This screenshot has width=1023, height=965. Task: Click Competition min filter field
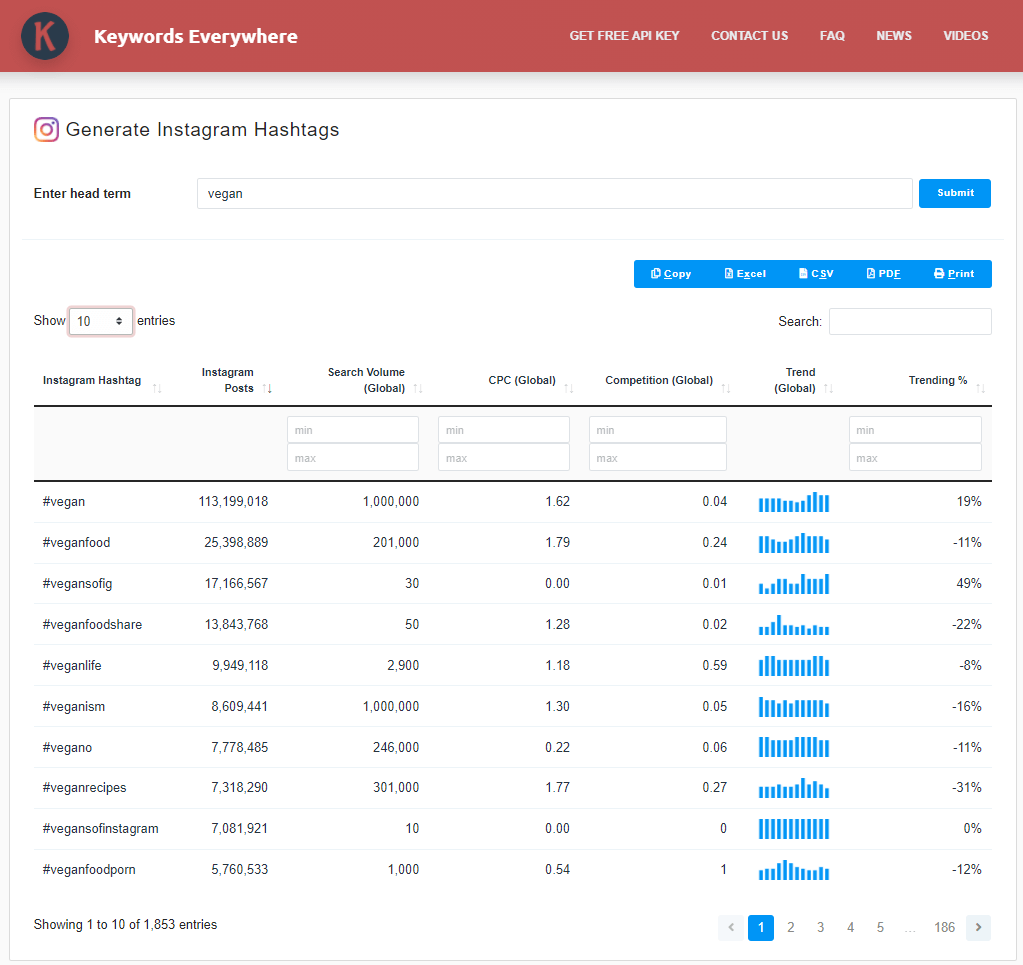coord(658,430)
